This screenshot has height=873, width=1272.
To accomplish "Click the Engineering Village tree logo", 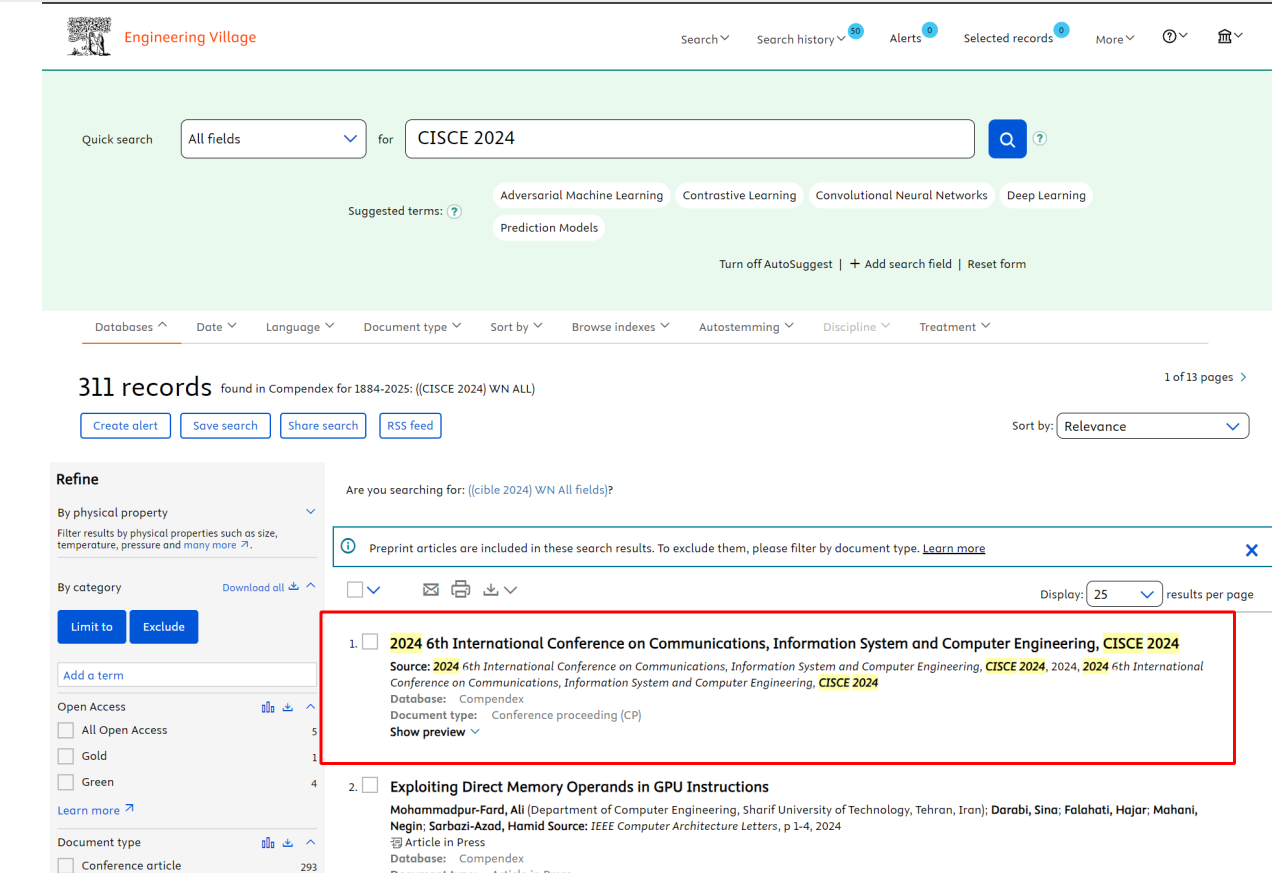I will click(x=89, y=37).
